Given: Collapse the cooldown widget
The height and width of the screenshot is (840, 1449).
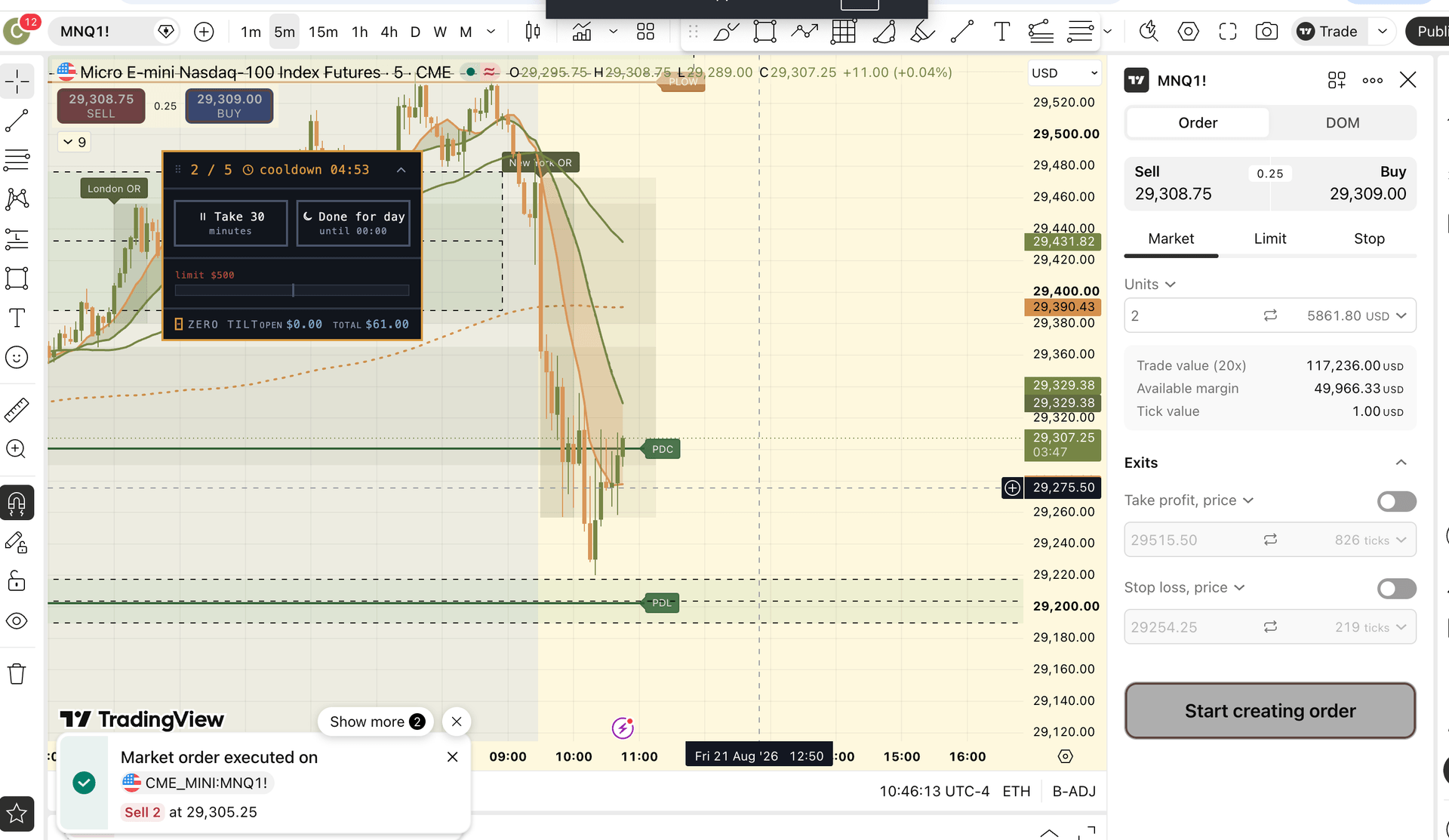Looking at the screenshot, I should [x=401, y=170].
